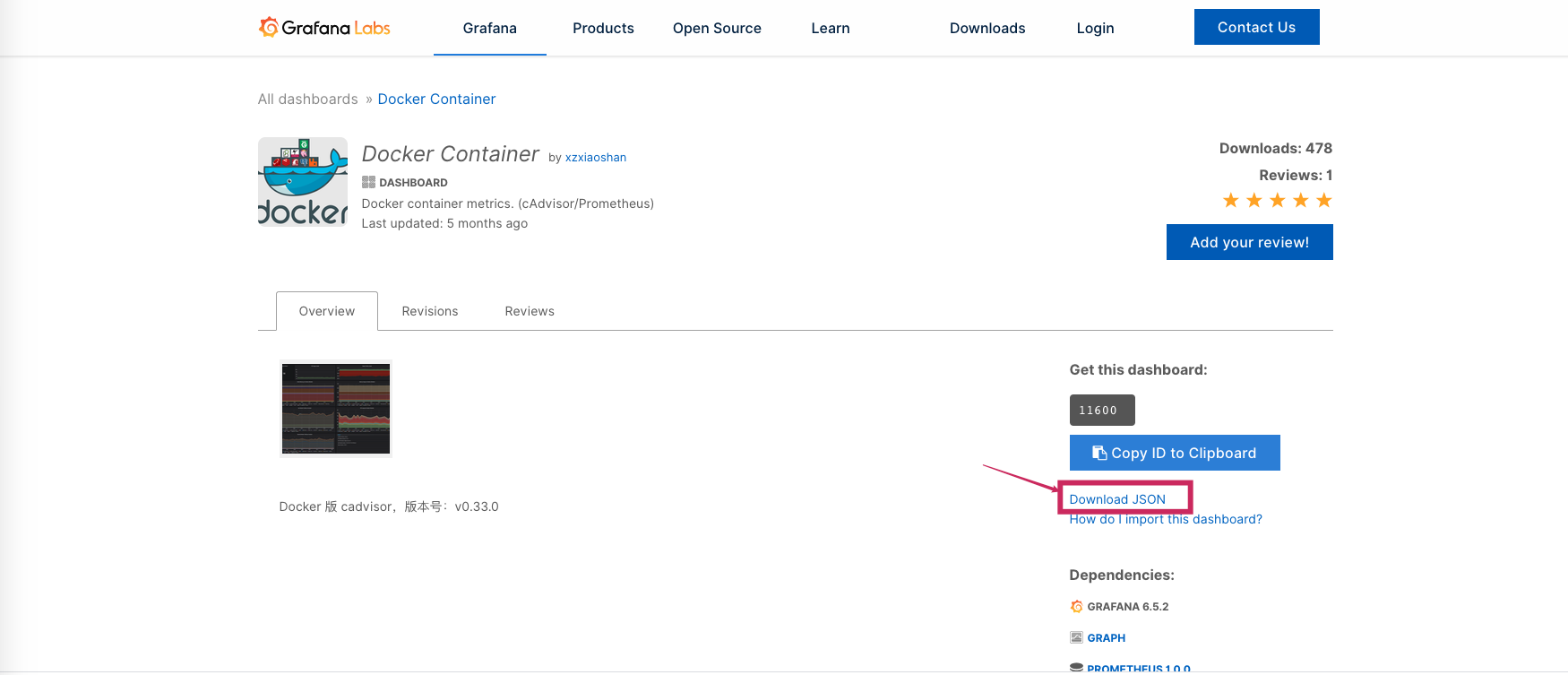Image resolution: width=1568 pixels, height=675 pixels.
Task: Click the Contact Us button
Action: [1256, 27]
